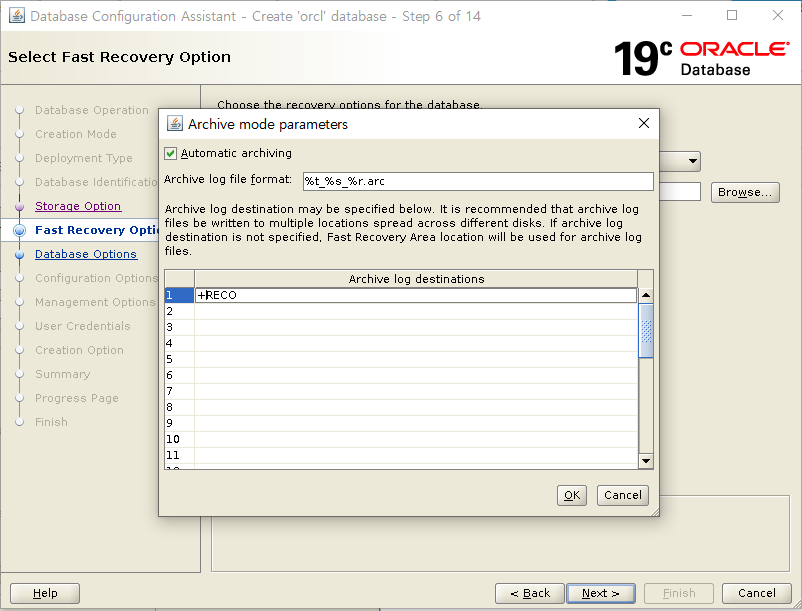Click the wizard's bottom Cancel button
This screenshot has width=802, height=611.
(x=756, y=593)
